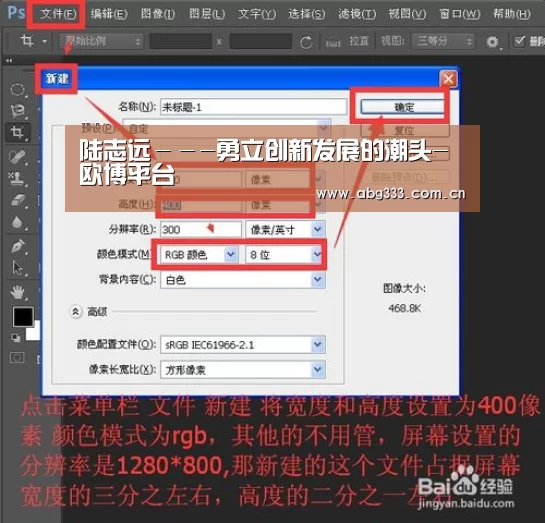
Task: Toggle Quick Mask mode icon
Action: coord(17,358)
